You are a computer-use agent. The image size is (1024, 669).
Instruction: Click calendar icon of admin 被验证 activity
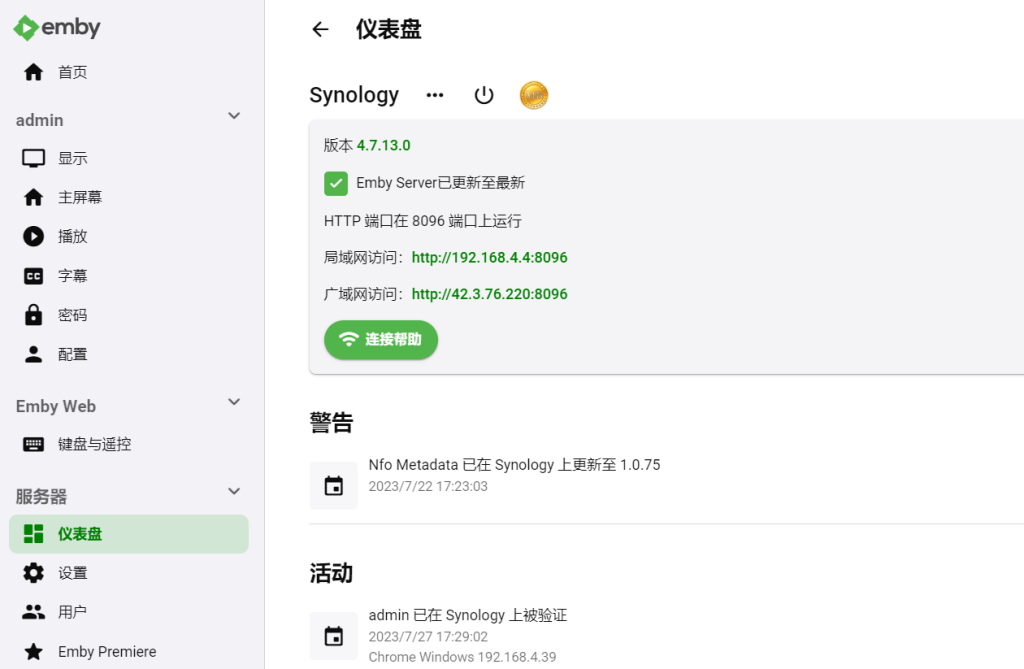pyautogui.click(x=334, y=636)
